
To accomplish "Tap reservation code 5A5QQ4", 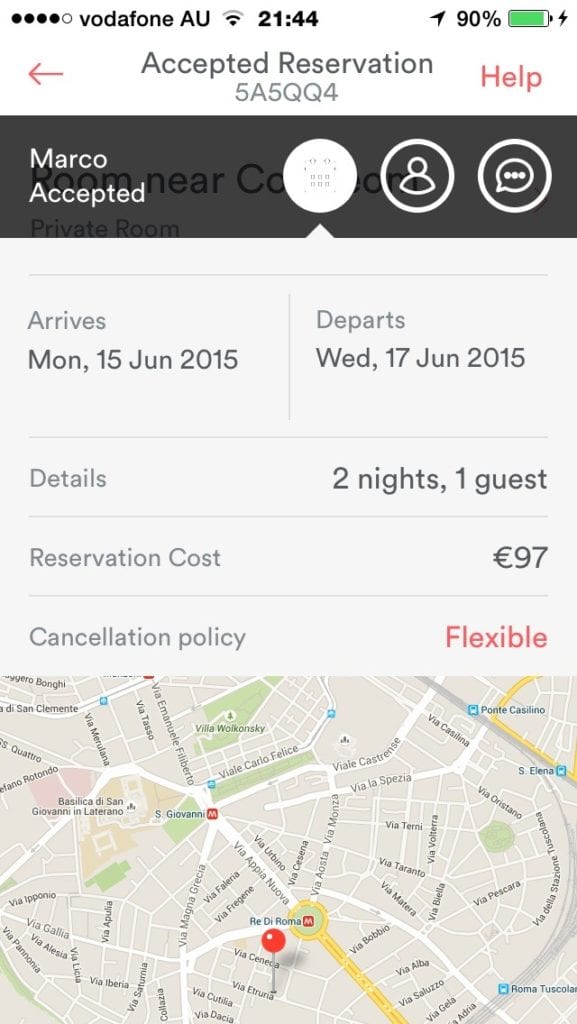I will 287,93.
